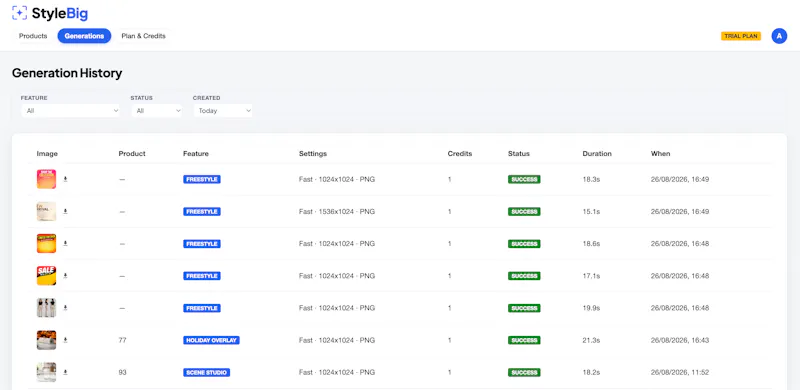Select product number 77
Viewport: 800px width, 390px height.
(x=122, y=340)
